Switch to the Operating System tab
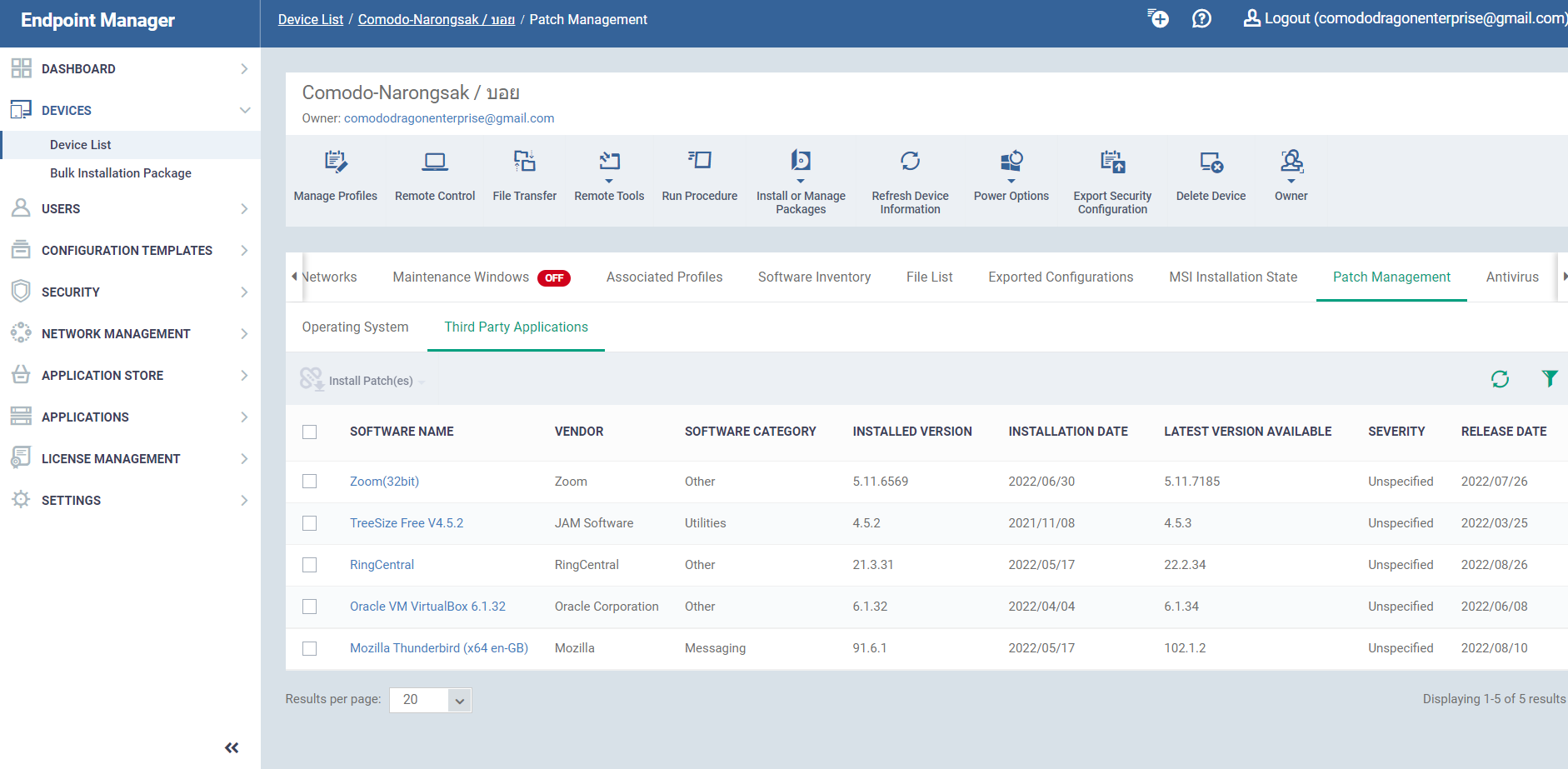Image resolution: width=1568 pixels, height=769 pixels. (x=355, y=327)
